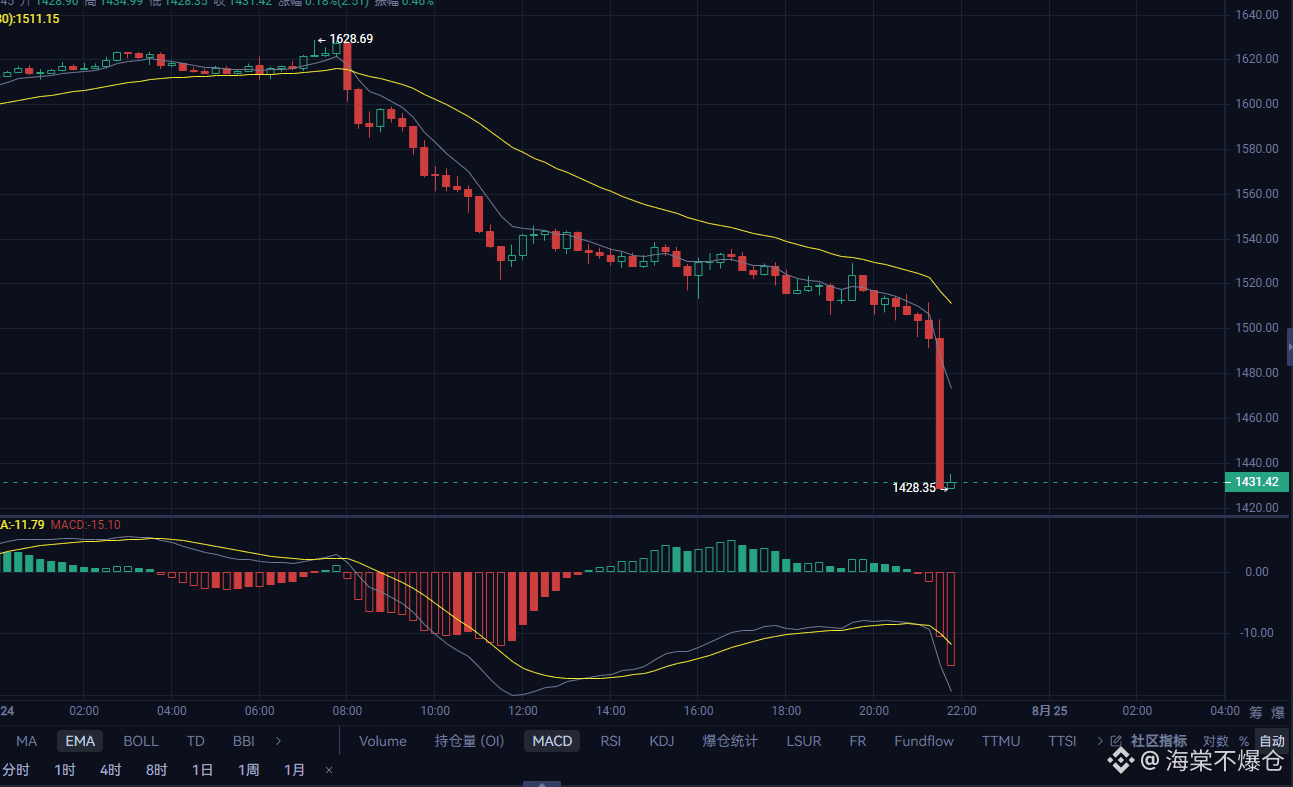Show more main indicators after BBI
The width and height of the screenshot is (1293, 787).
pos(278,741)
